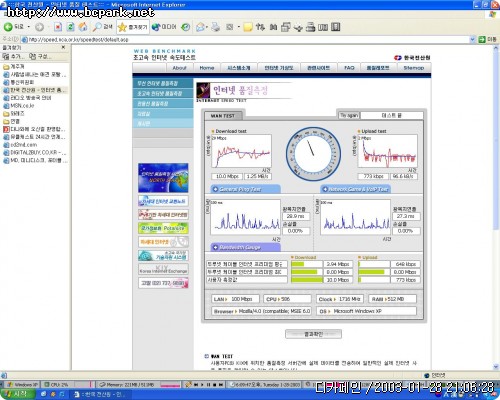Click the 결과확인 button below test panel
The width and height of the screenshot is (500, 400).
click(313, 334)
